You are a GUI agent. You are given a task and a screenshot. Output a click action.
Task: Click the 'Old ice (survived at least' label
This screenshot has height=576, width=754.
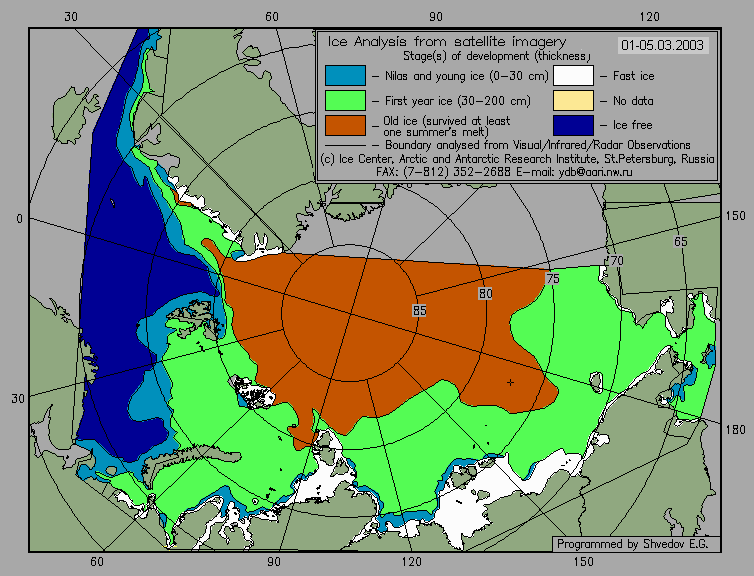pos(446,121)
